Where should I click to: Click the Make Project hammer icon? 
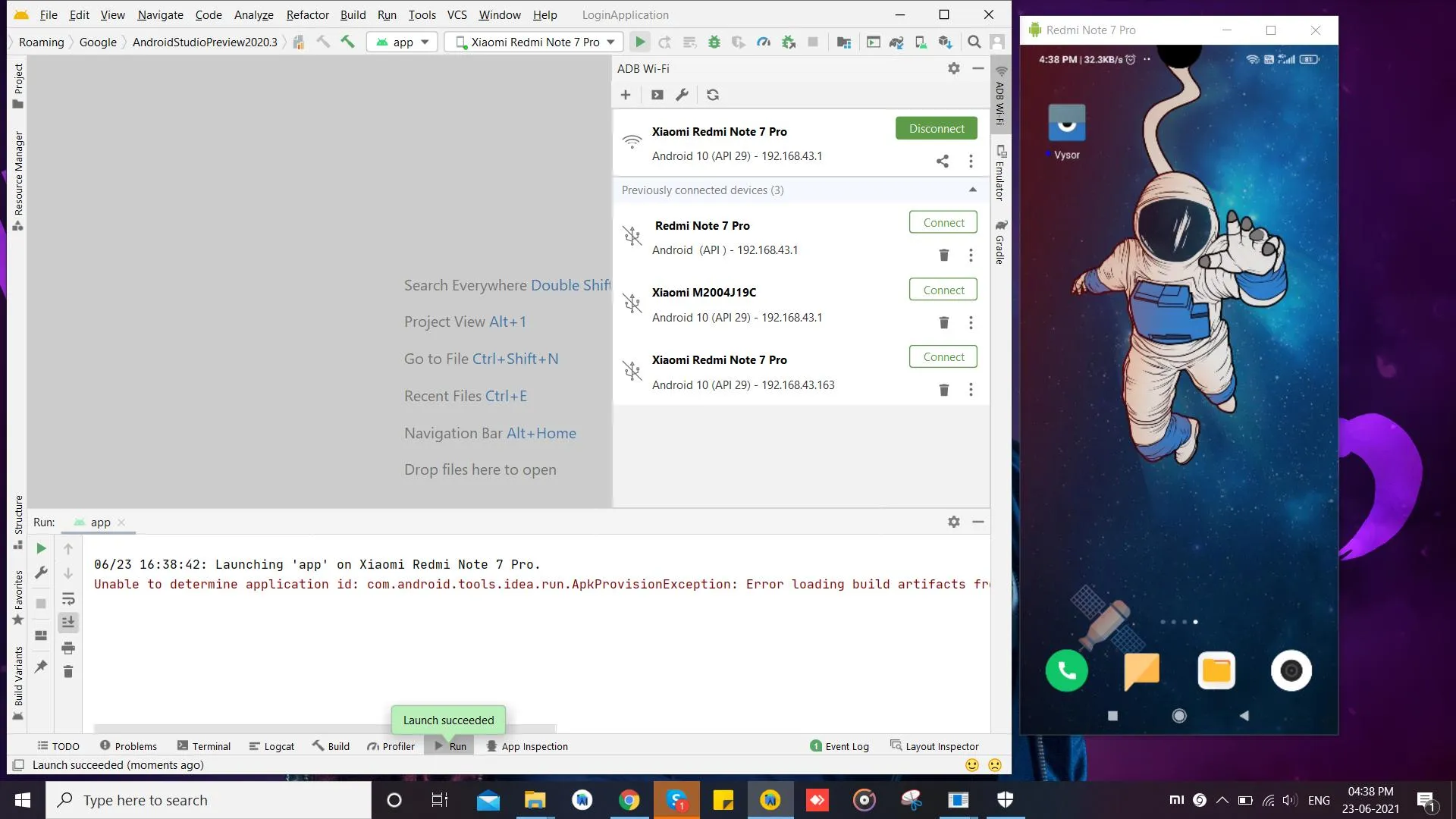(347, 42)
